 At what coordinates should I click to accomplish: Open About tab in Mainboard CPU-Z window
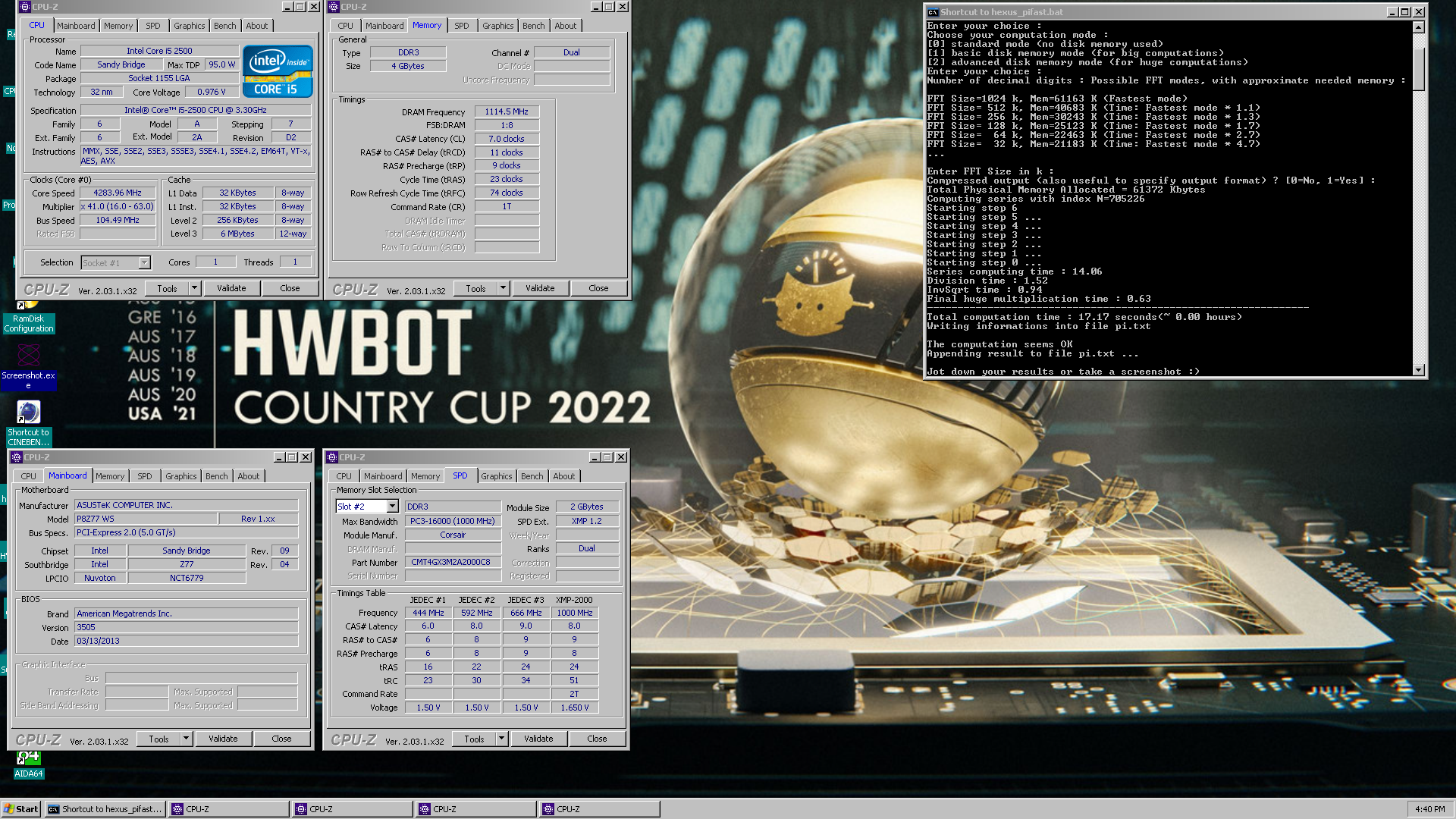[x=249, y=476]
